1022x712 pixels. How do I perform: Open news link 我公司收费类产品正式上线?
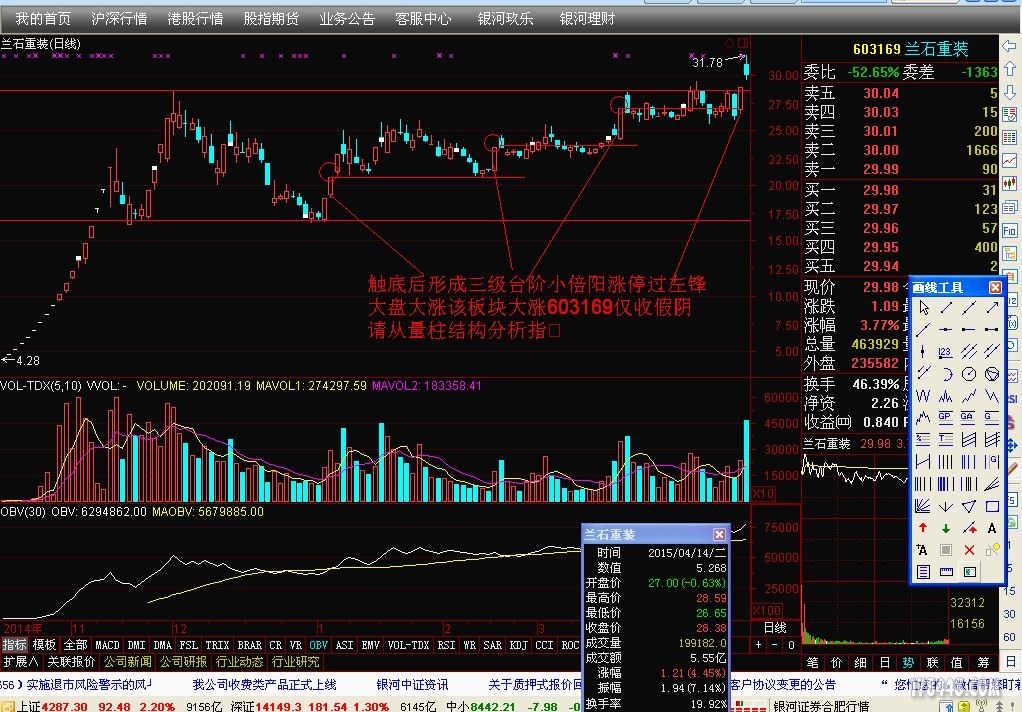(264, 685)
